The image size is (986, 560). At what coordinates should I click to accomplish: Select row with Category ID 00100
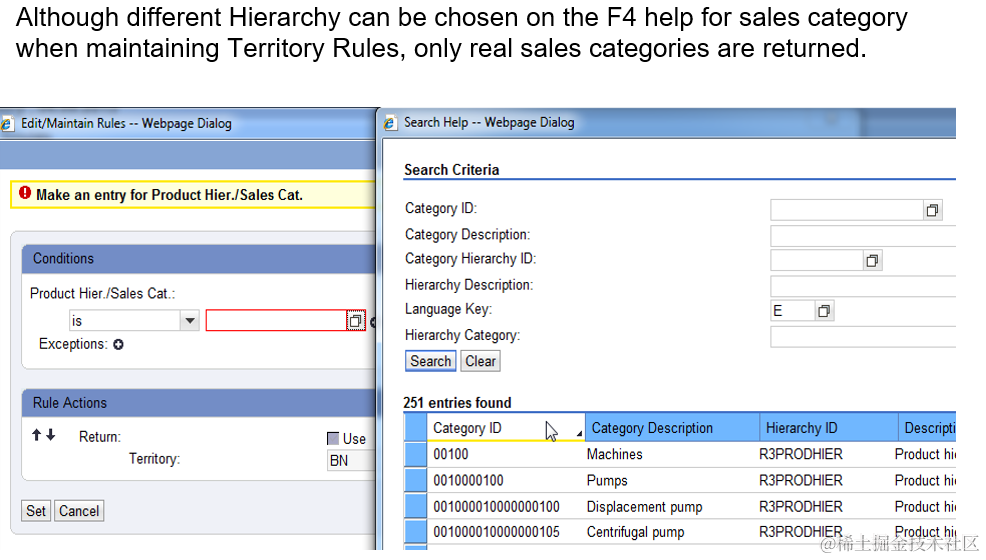416,454
